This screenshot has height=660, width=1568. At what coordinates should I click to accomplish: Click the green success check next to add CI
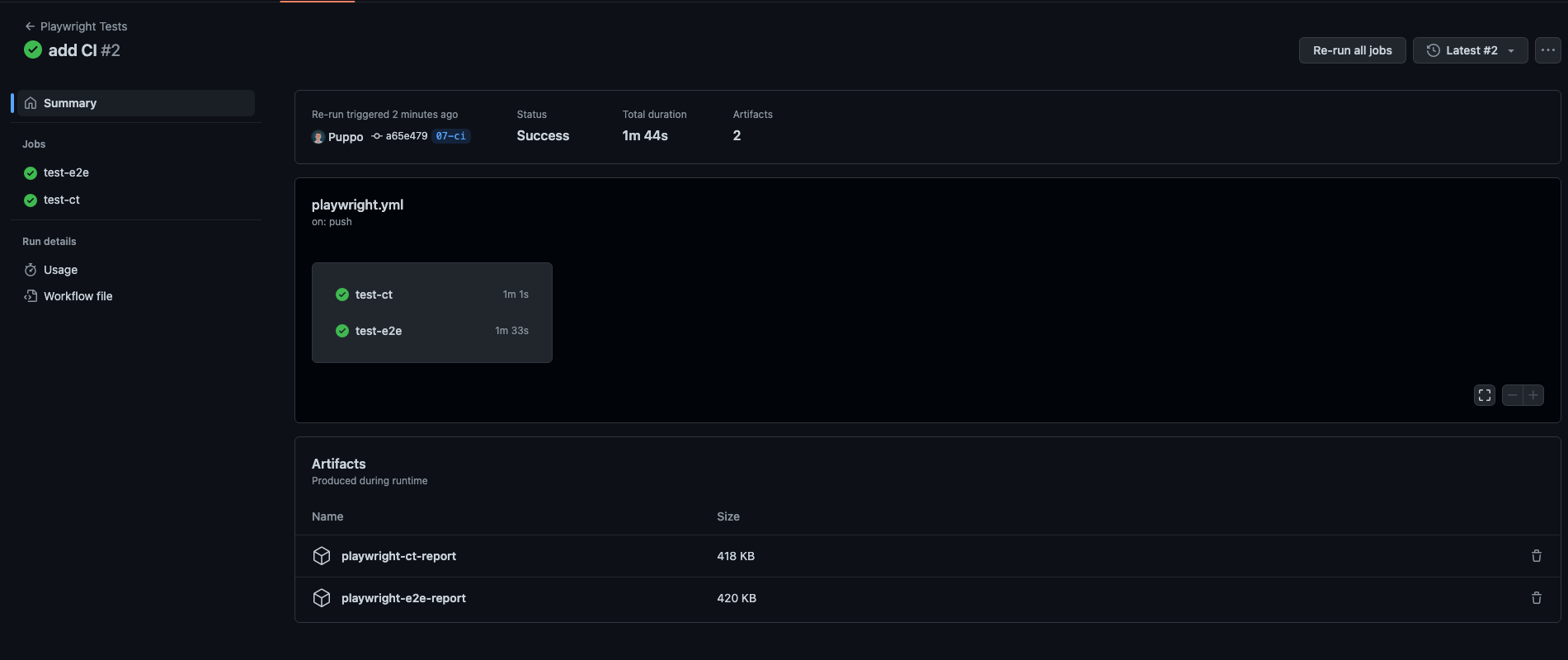tap(33, 49)
